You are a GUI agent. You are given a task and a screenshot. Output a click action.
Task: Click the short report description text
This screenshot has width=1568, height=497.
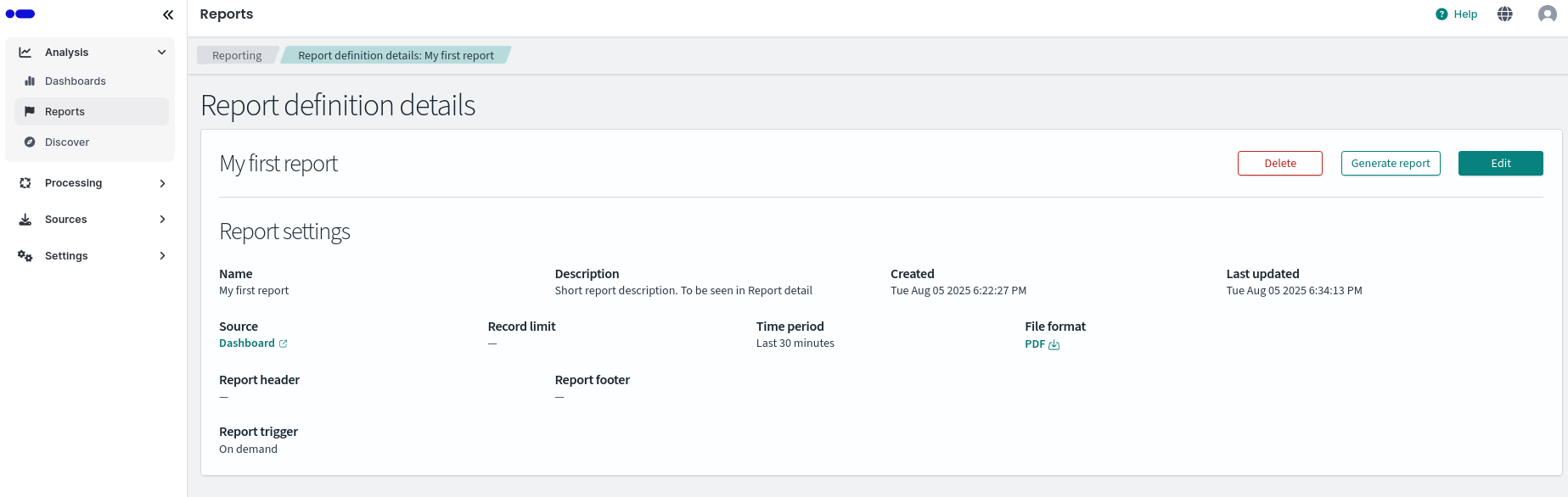(x=683, y=291)
